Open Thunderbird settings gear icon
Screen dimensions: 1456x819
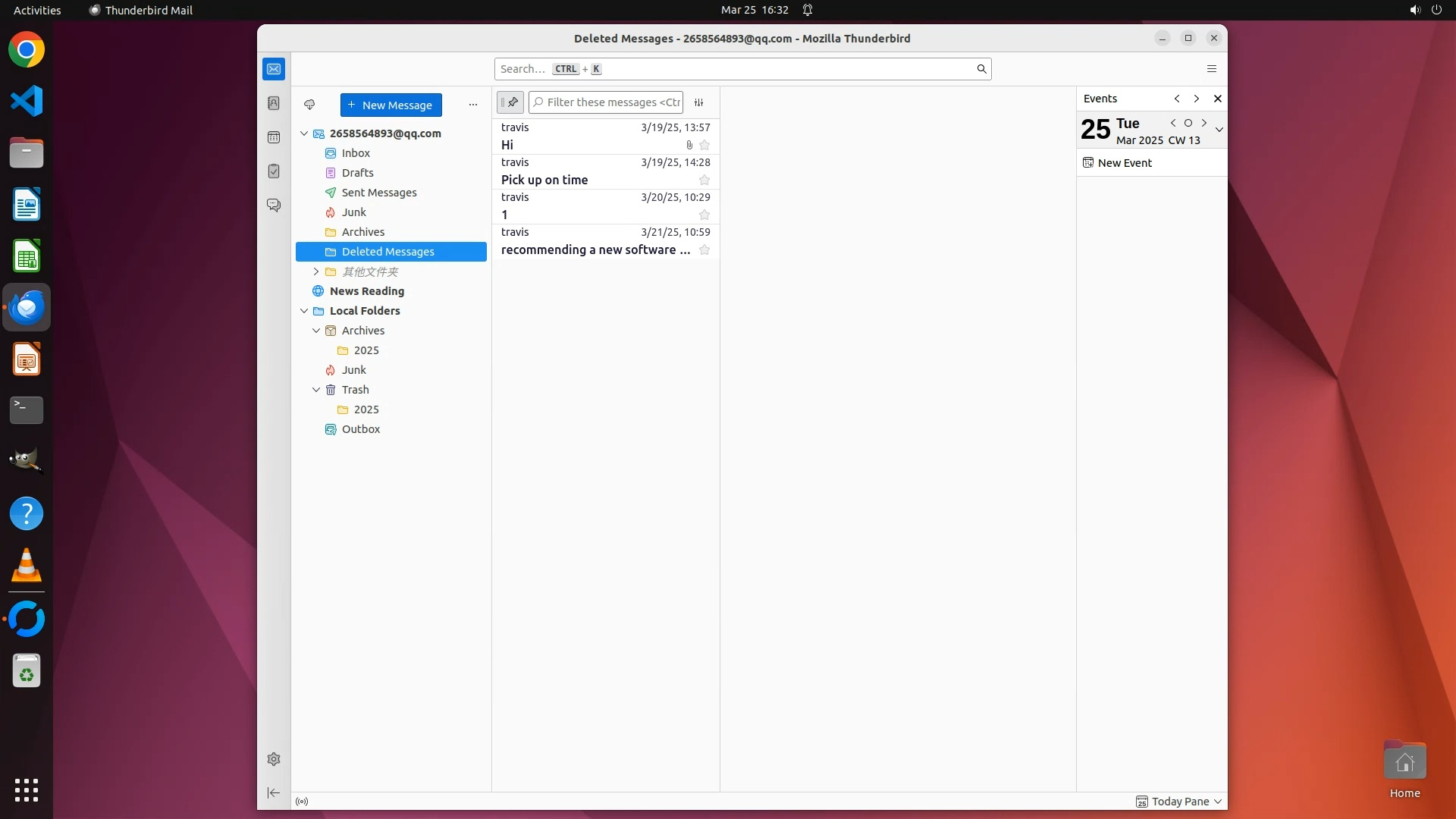tap(274, 759)
